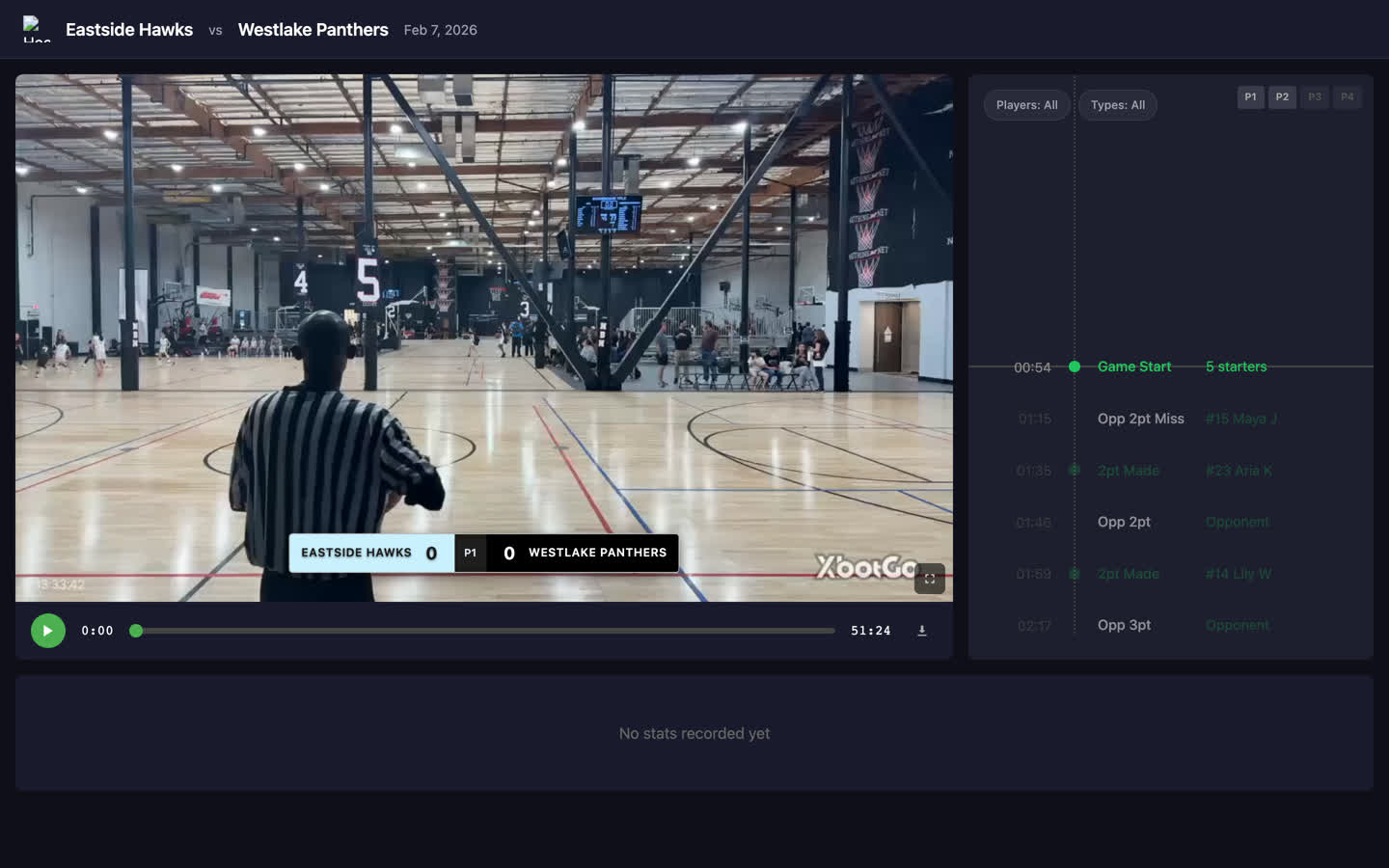Select the Eastside Hawks team name
1389x868 pixels.
[128, 29]
